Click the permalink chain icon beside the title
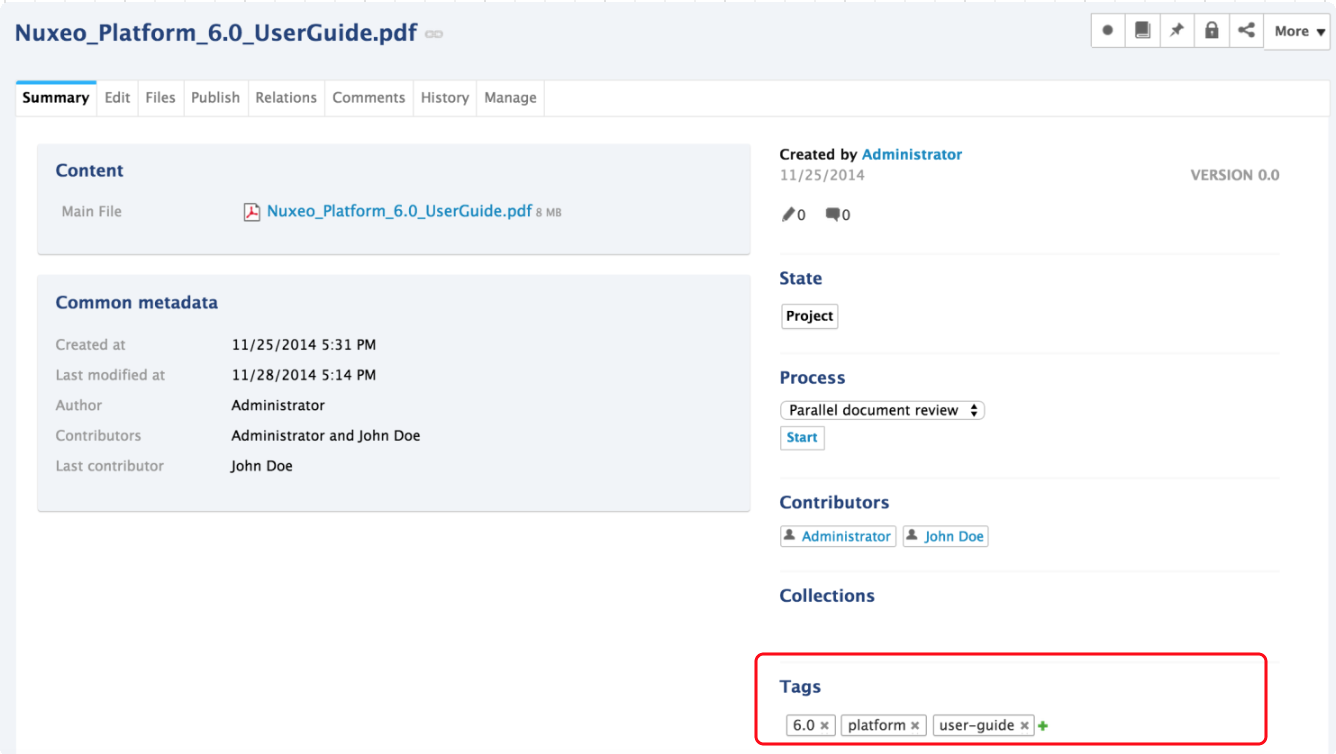The image size is (1336, 754). coord(433,34)
